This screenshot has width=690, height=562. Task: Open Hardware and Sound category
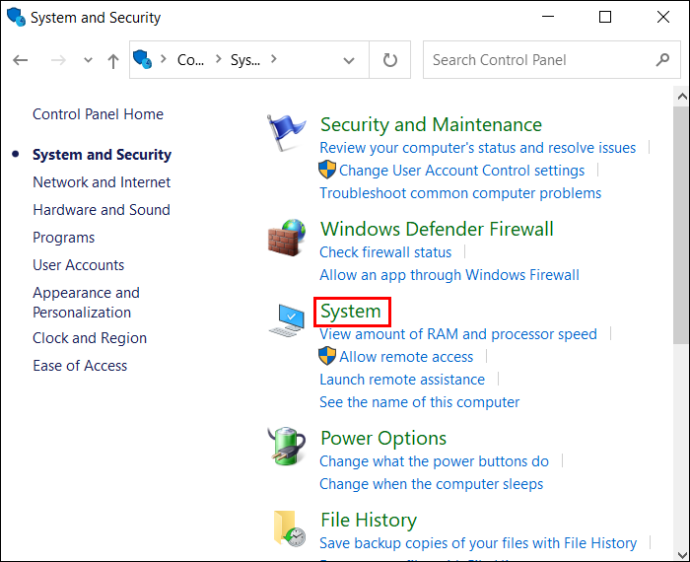coord(101,209)
